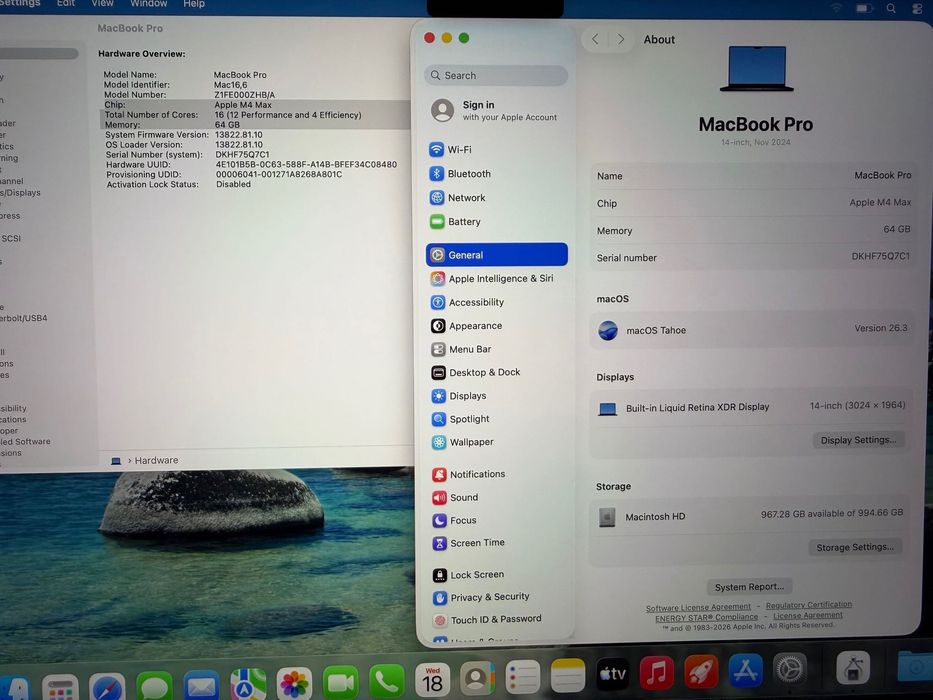Open Photos from the Dock
Viewport: 933px width, 700px height.
[295, 685]
